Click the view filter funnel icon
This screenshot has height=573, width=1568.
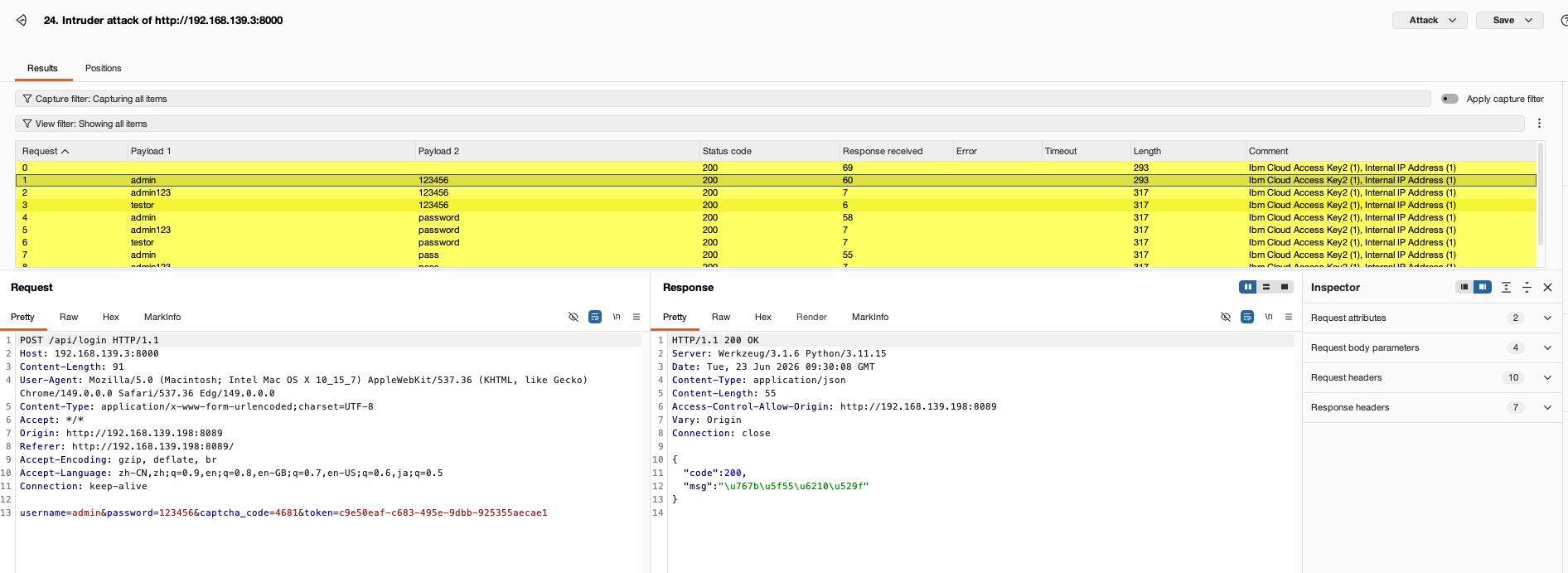click(x=27, y=124)
